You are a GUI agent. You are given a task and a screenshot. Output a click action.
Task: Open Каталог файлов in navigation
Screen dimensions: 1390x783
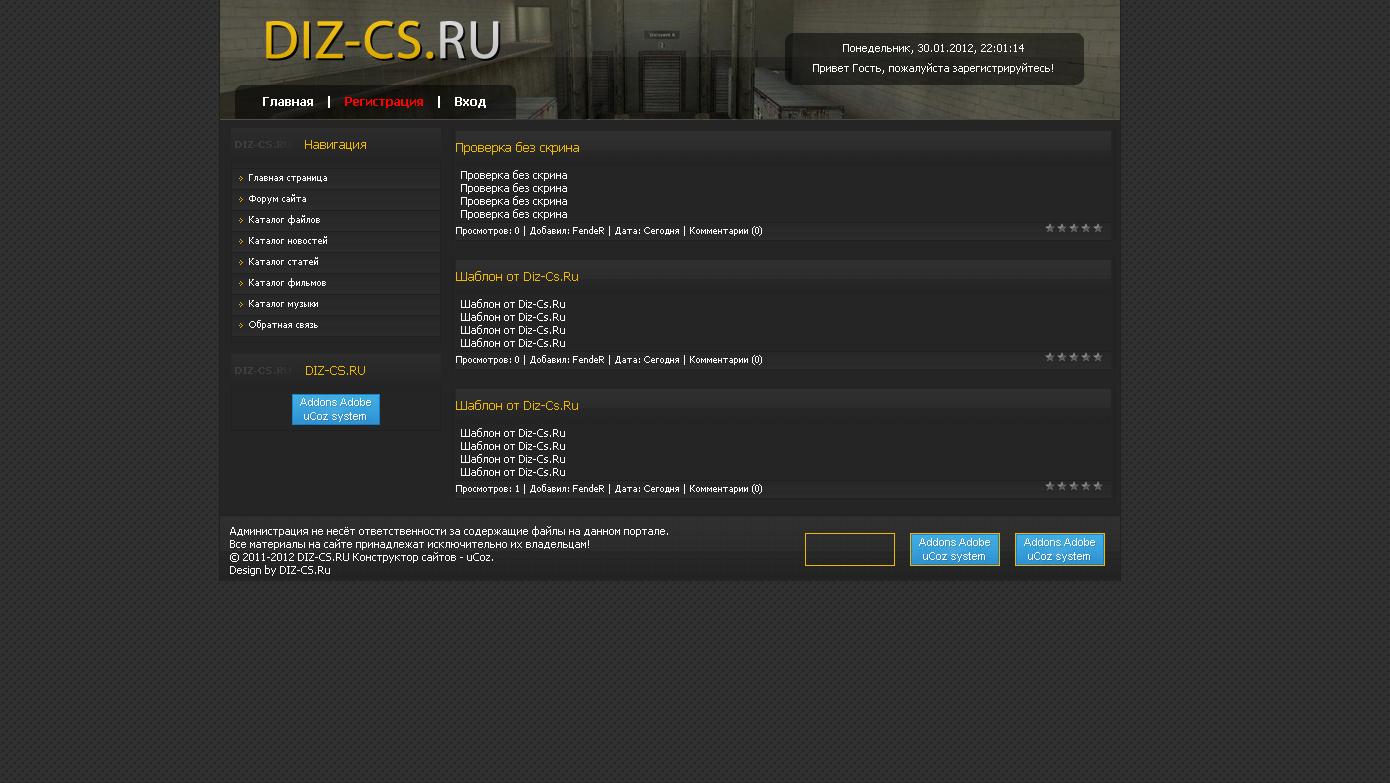pyautogui.click(x=284, y=220)
